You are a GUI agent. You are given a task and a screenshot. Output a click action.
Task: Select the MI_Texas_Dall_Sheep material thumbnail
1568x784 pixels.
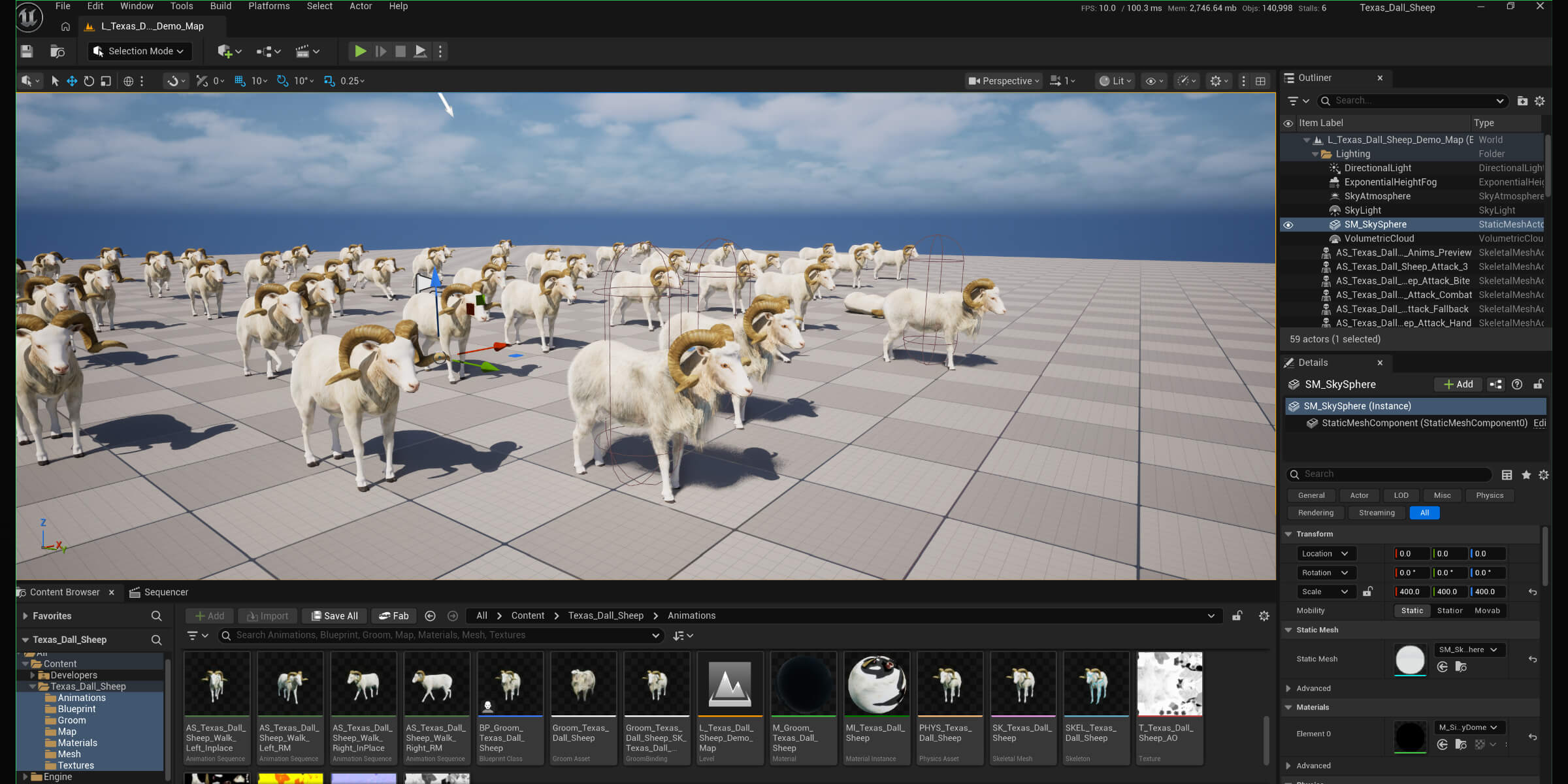[876, 684]
